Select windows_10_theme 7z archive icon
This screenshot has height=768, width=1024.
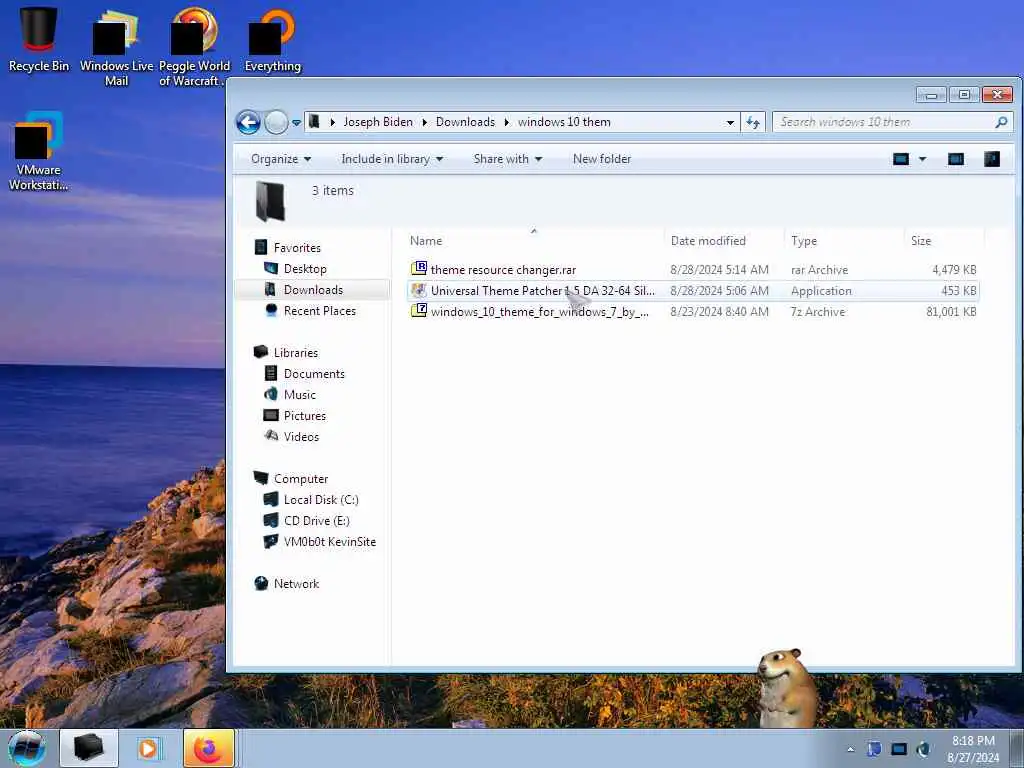(x=419, y=311)
